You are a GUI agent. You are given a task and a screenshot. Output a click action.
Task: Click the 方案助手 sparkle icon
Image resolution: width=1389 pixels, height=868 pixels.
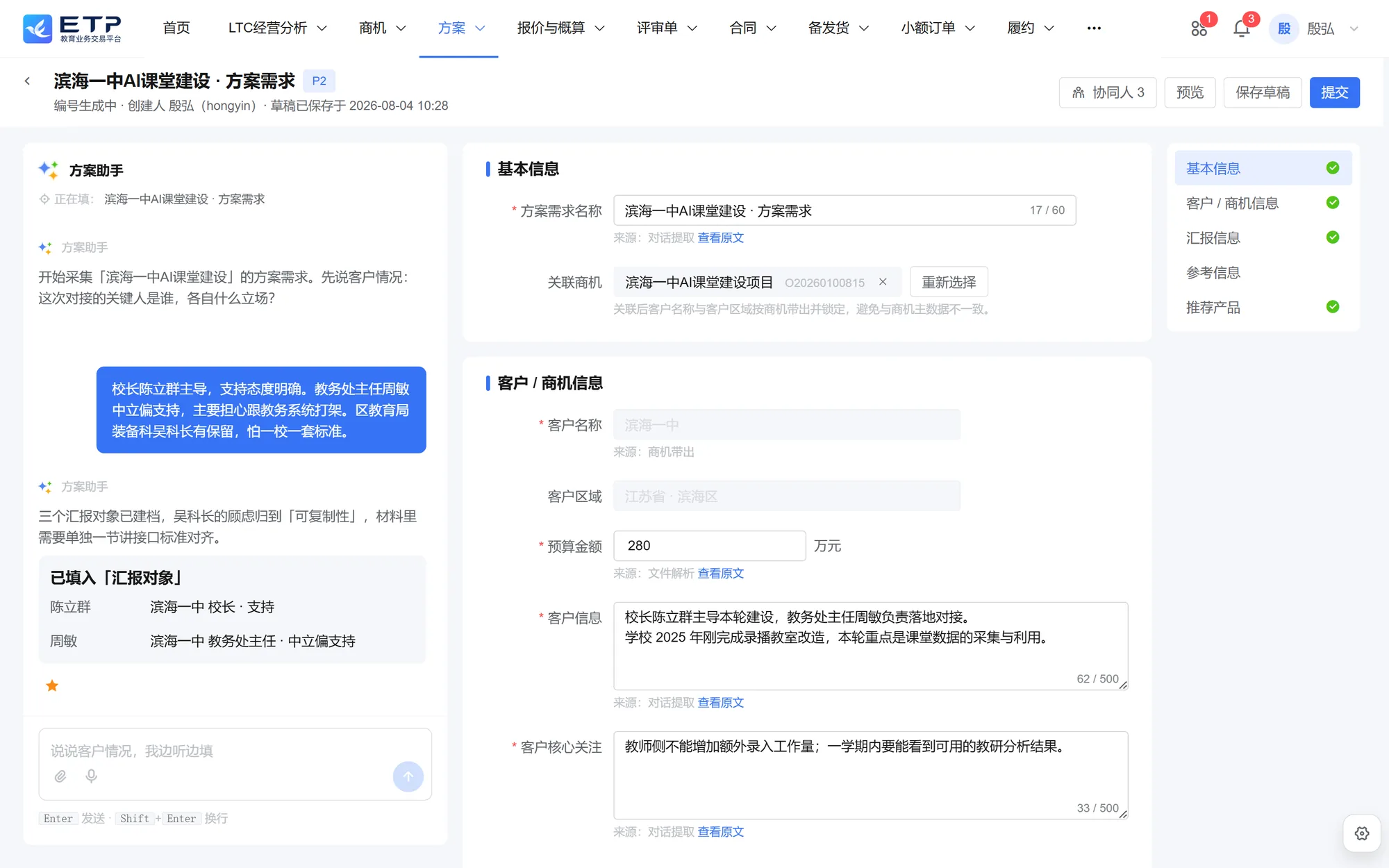[x=48, y=170]
